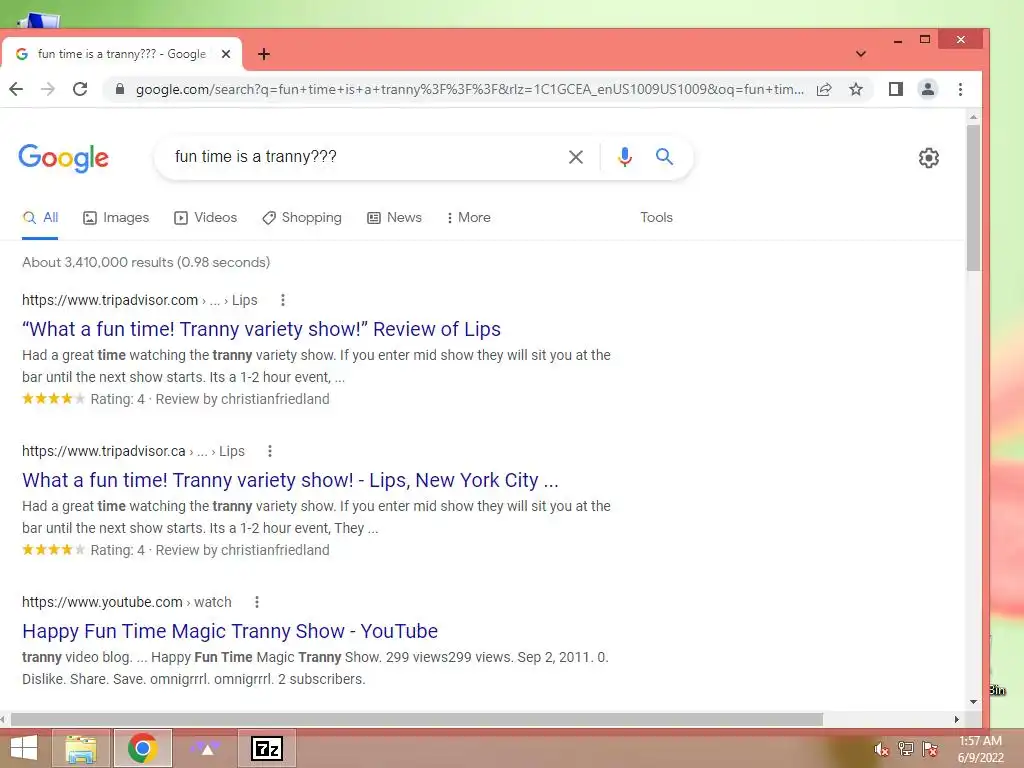This screenshot has width=1024, height=768.
Task: Click the https://www.tripadvisor.ca breadcrumb
Action: pos(104,451)
